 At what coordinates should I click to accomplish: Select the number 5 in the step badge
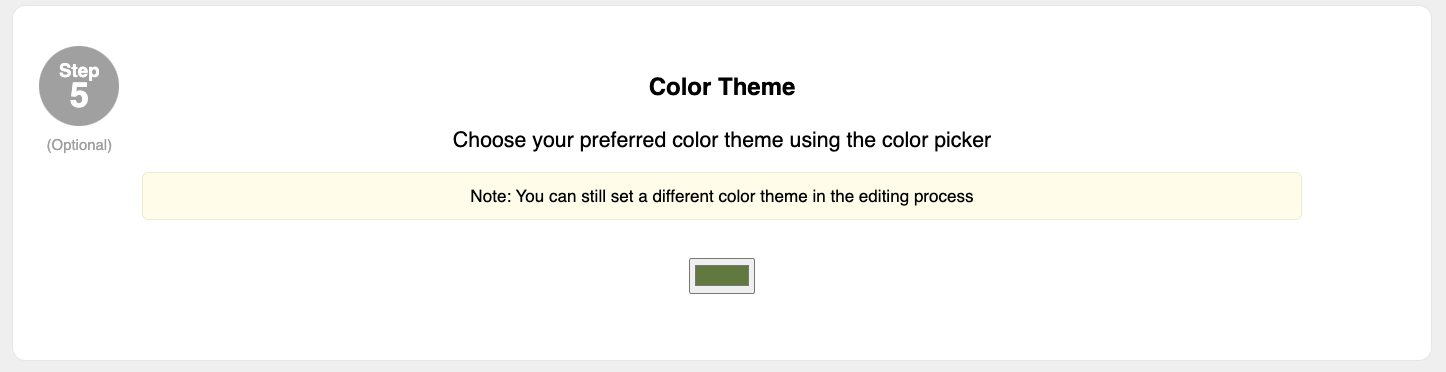[x=79, y=97]
